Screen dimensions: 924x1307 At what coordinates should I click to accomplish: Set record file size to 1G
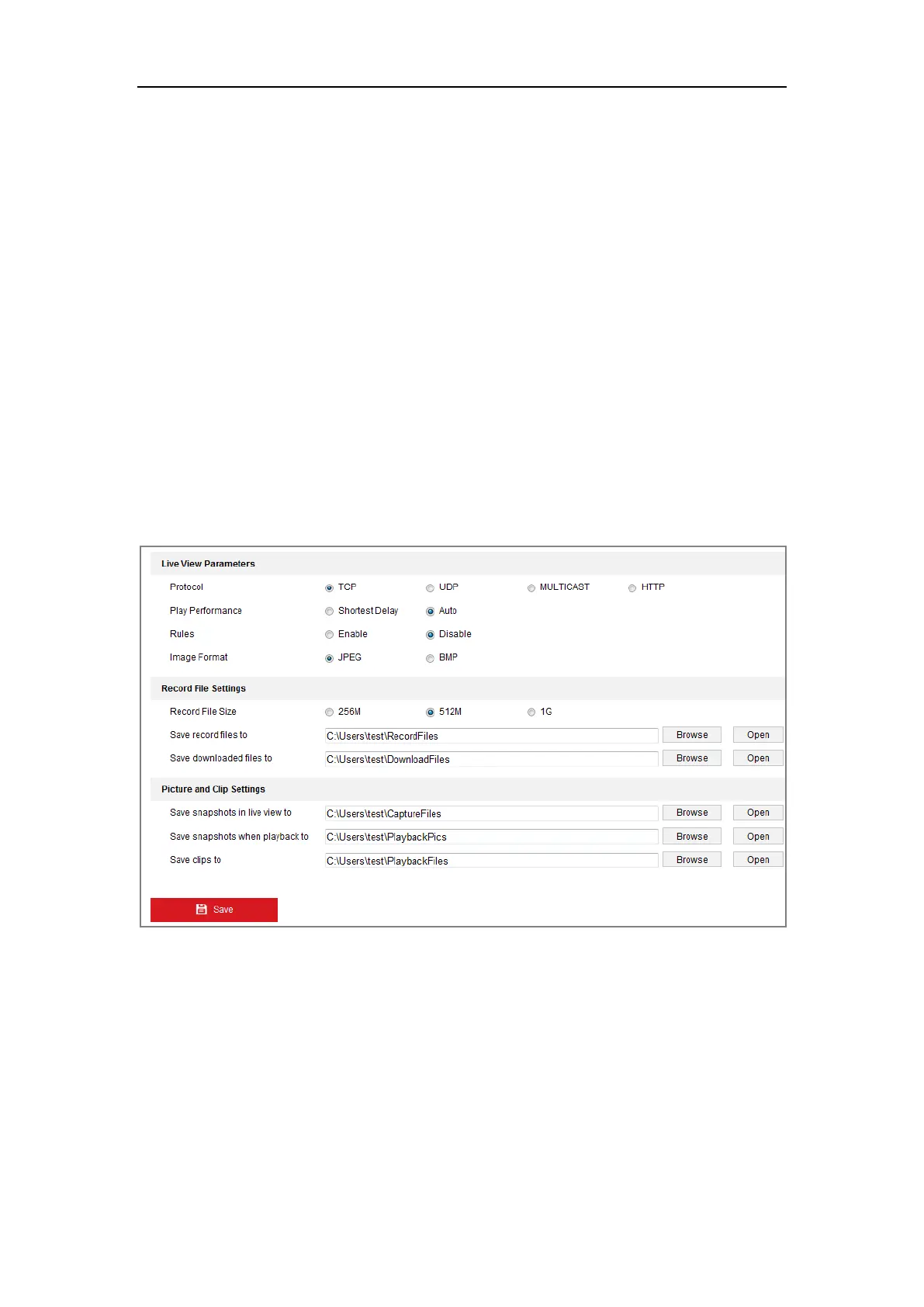(x=531, y=712)
